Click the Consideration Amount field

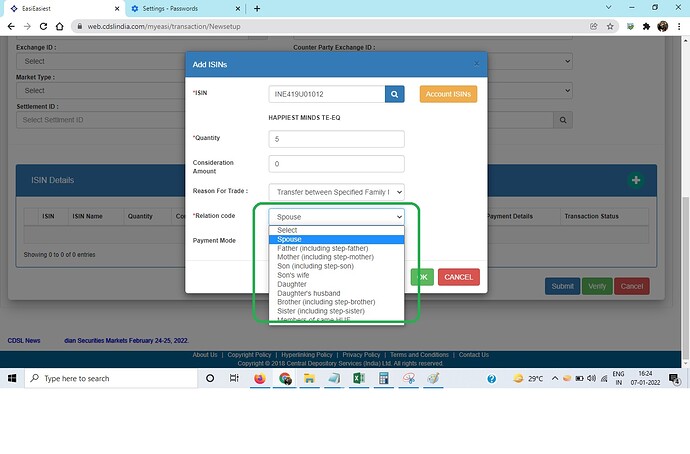336,164
